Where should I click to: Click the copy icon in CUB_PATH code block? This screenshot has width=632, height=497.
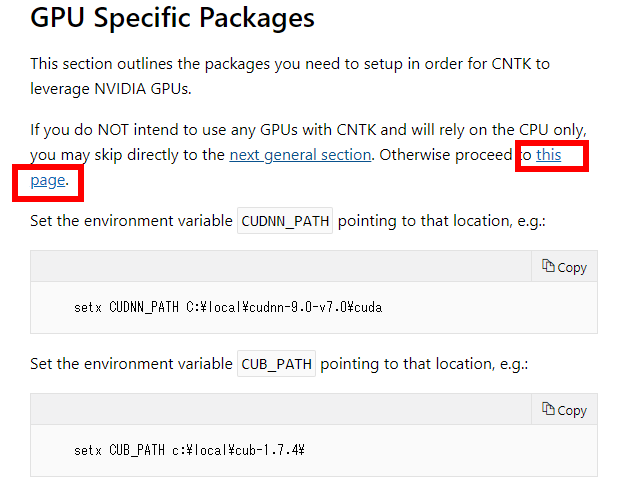click(x=548, y=409)
